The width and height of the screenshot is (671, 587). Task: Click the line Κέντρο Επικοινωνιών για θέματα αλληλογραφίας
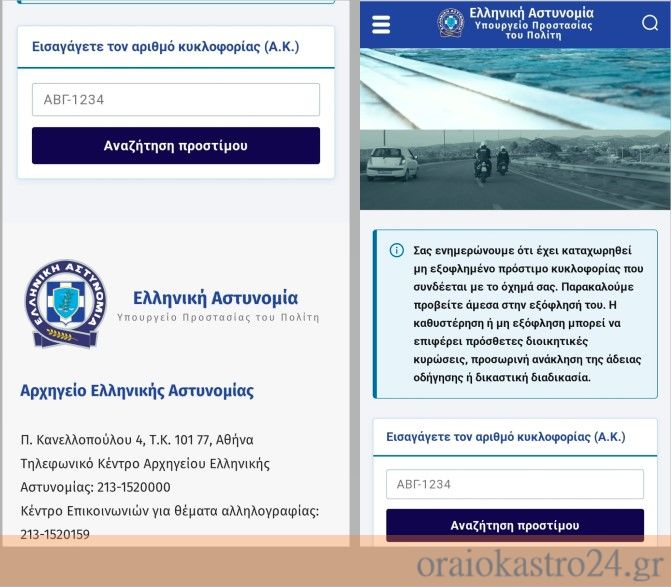point(169,511)
